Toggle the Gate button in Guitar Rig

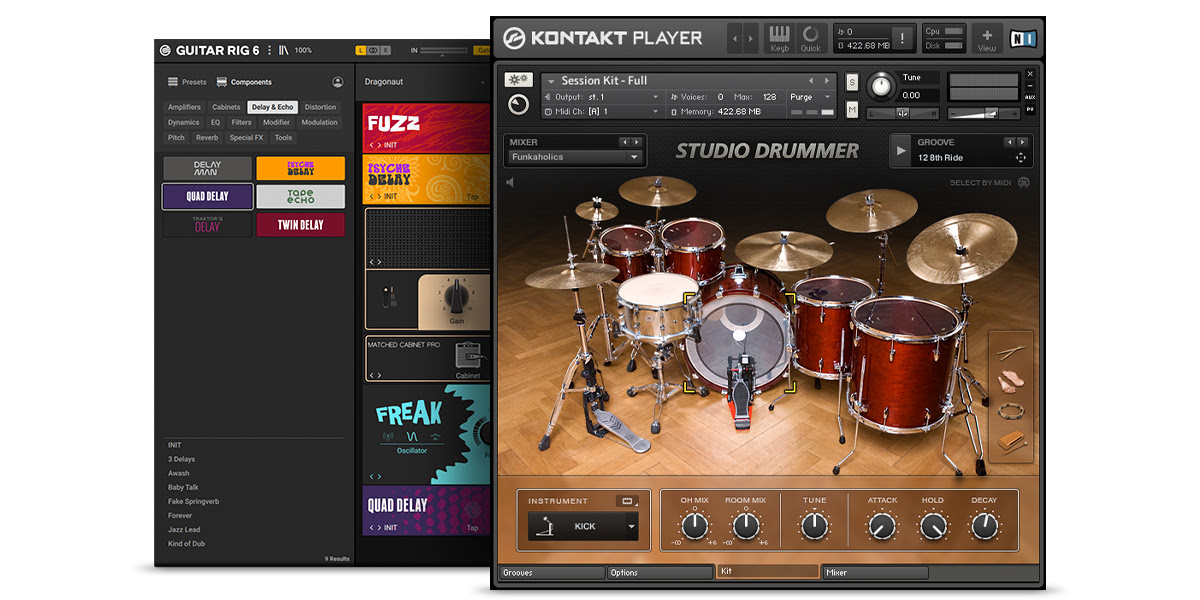pyautogui.click(x=483, y=50)
